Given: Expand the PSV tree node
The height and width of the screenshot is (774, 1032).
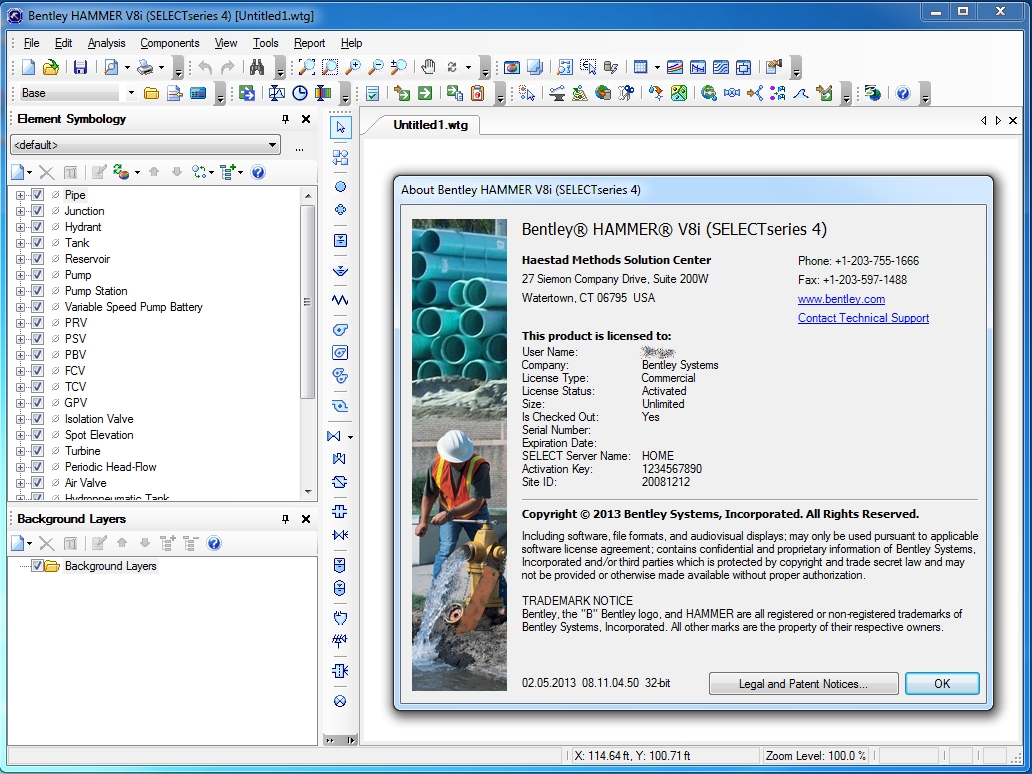Looking at the screenshot, I should point(20,339).
